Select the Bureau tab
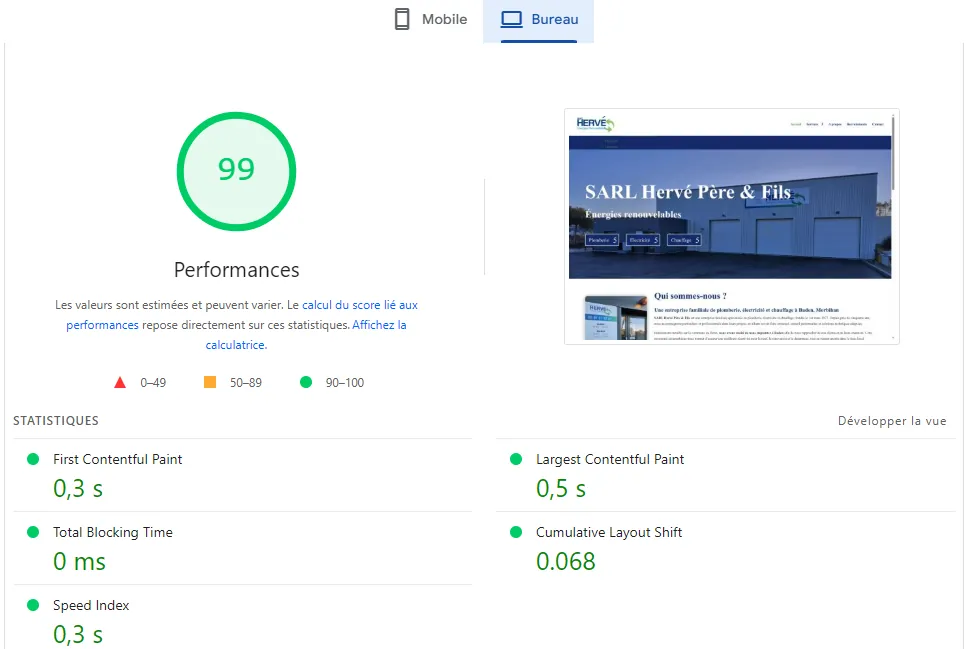The height and width of the screenshot is (649, 966). (x=538, y=20)
